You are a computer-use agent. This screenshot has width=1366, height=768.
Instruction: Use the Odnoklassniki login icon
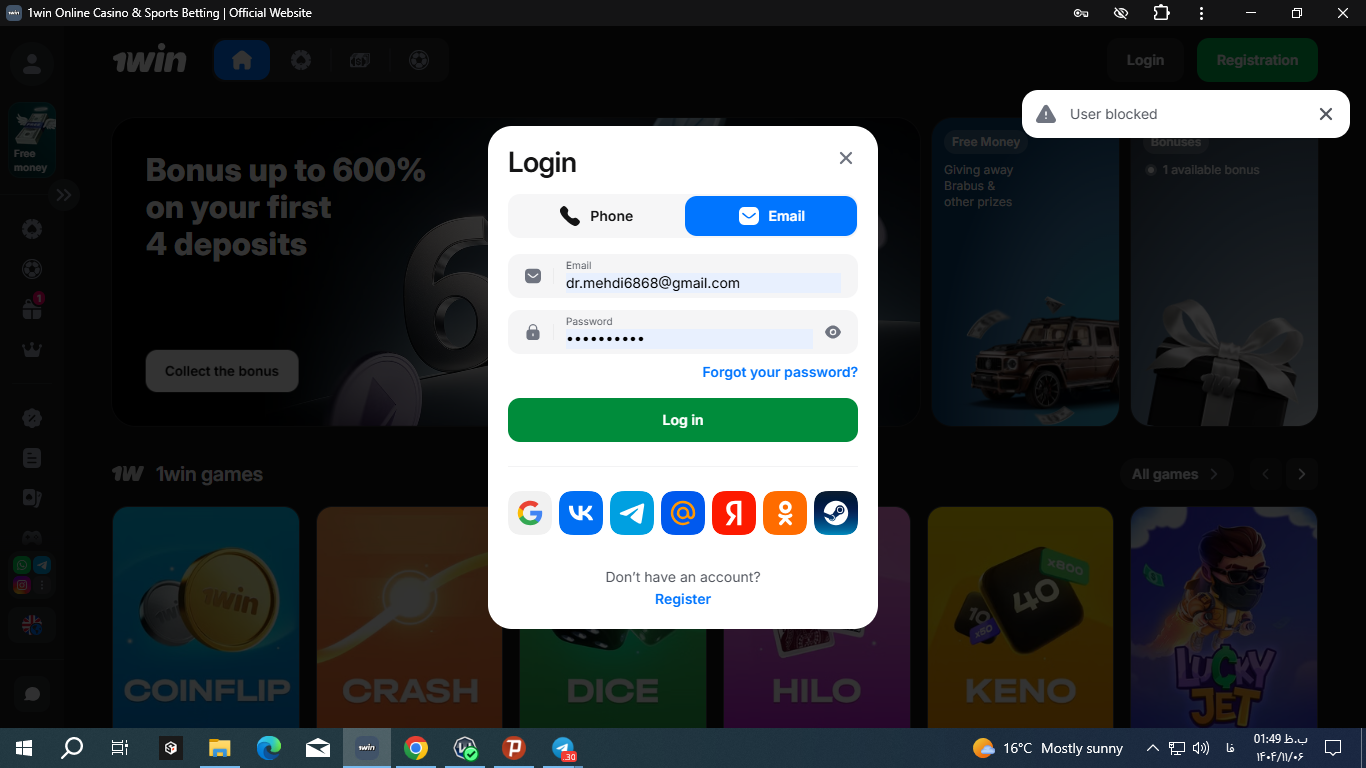785,513
